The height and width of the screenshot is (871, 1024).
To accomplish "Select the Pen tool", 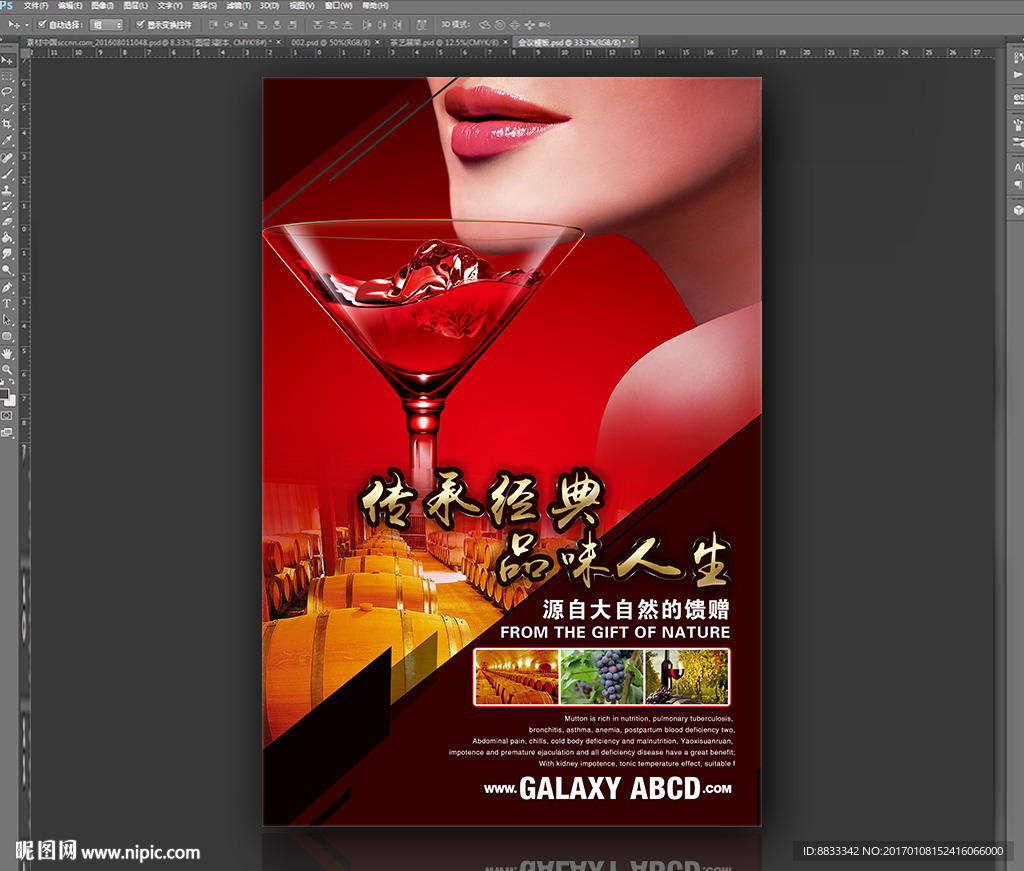I will (x=7, y=287).
